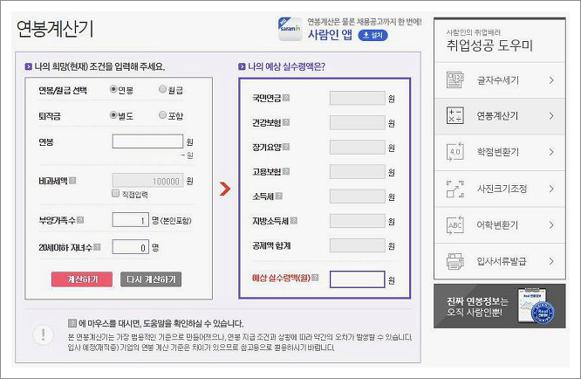Click the 연봉 amount input field

pyautogui.click(x=147, y=142)
